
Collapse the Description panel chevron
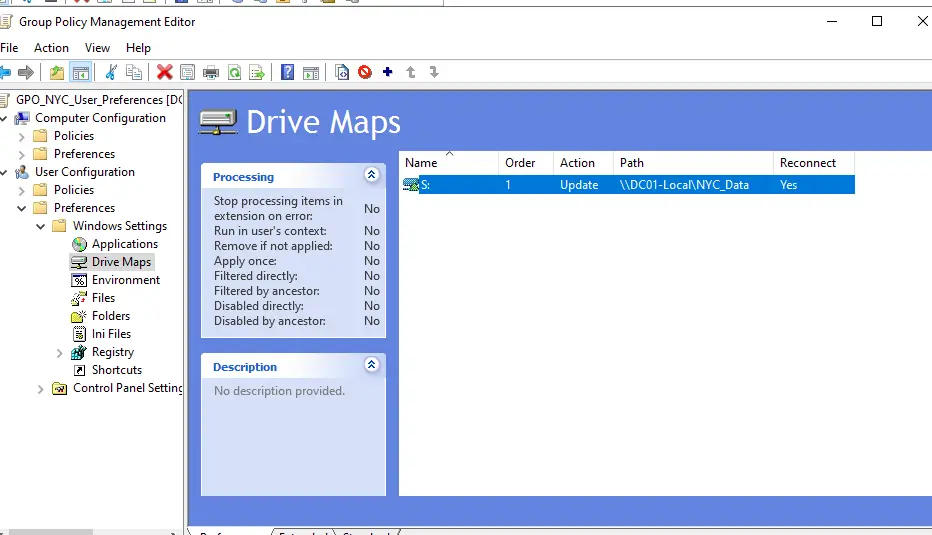pos(371,365)
